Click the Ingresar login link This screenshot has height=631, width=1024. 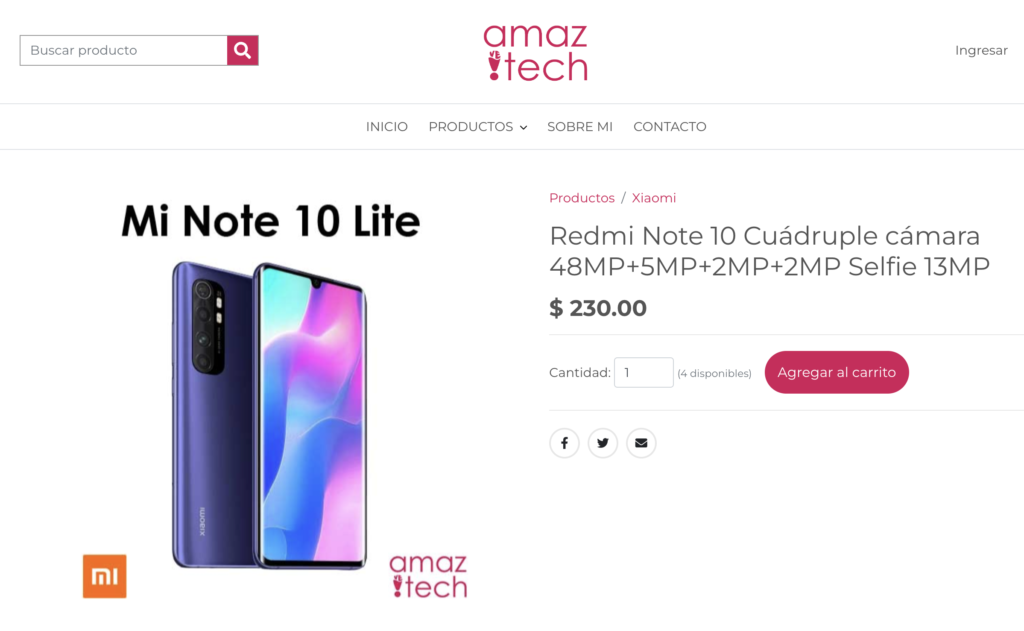981,50
